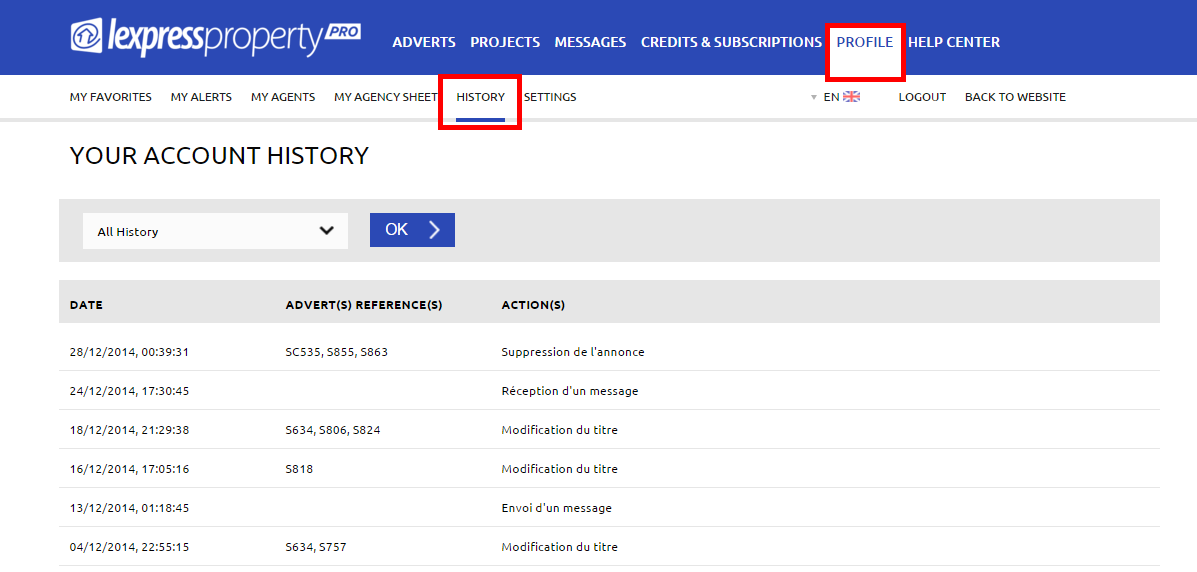Viewport: 1197px width, 572px height.
Task: Click ADVERT(S) REFERENCE(S) column header
Action: pos(364,305)
